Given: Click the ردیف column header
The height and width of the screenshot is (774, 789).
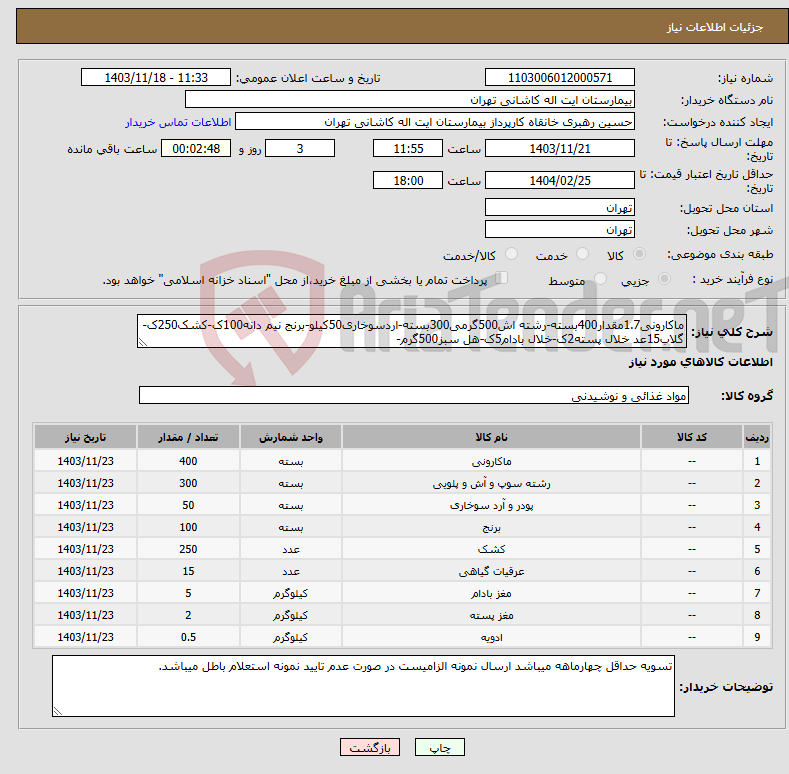Looking at the screenshot, I should tap(757, 437).
